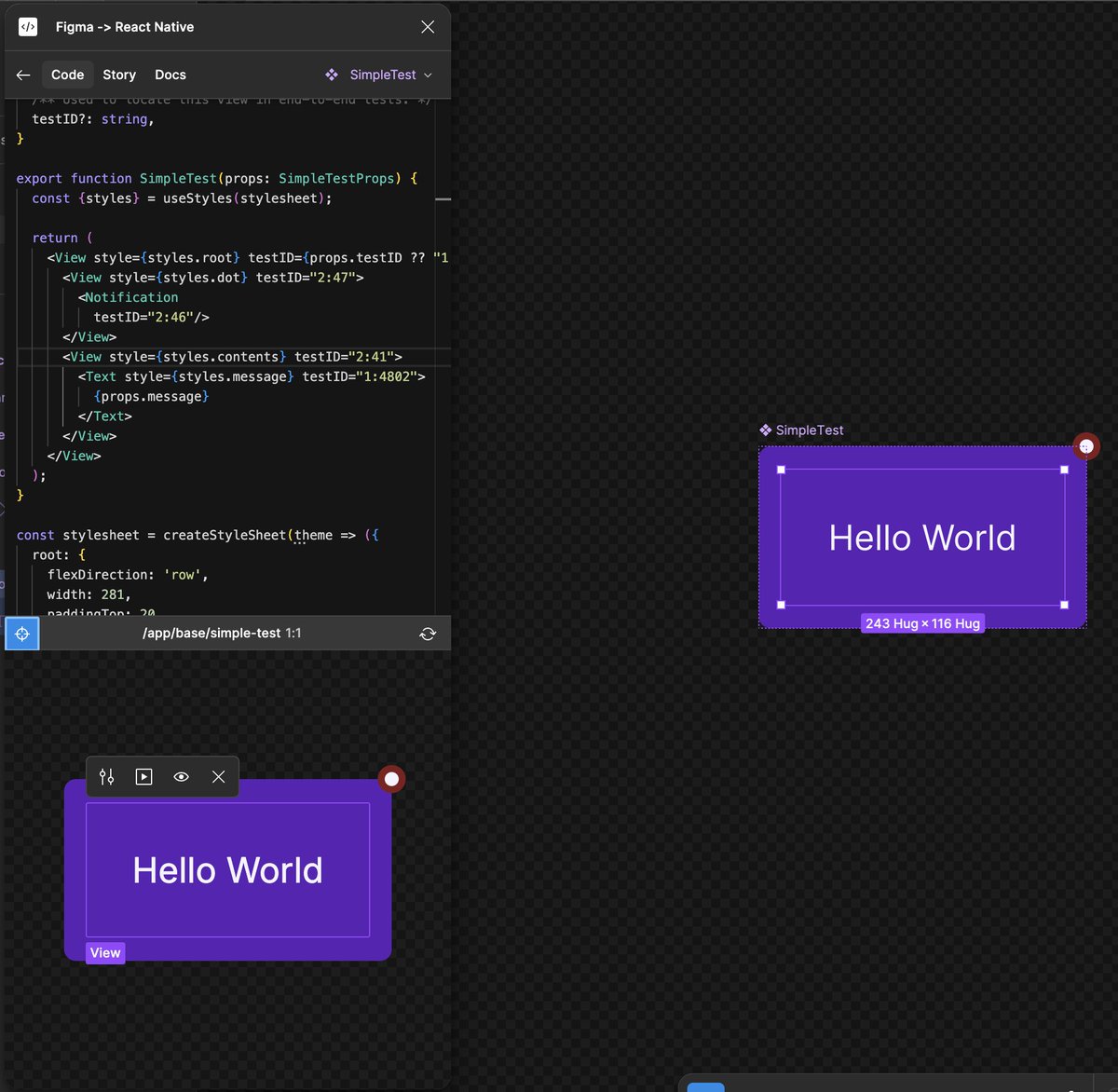Click the component icon beside the SimpleTest selector
The height and width of the screenshot is (1092, 1118).
[x=332, y=75]
